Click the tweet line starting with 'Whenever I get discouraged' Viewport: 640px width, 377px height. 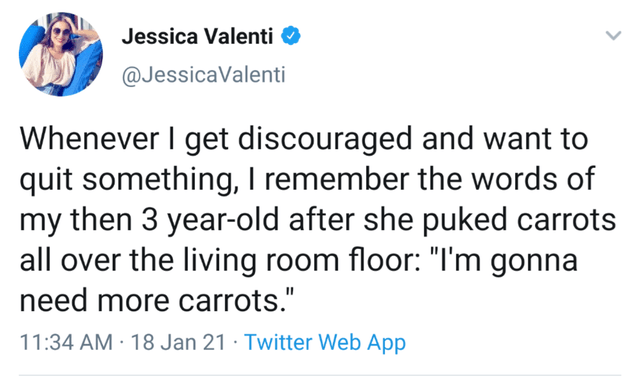304,140
